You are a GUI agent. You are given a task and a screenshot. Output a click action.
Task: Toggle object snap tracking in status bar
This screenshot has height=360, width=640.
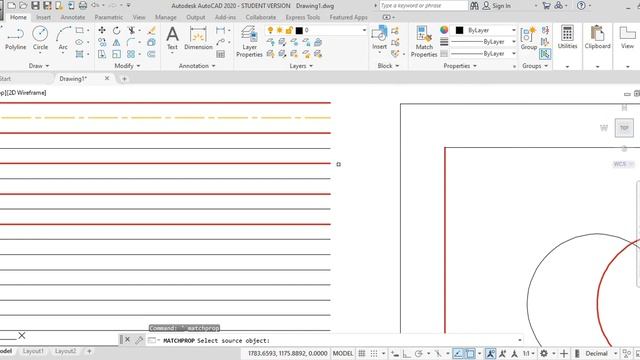[458, 353]
